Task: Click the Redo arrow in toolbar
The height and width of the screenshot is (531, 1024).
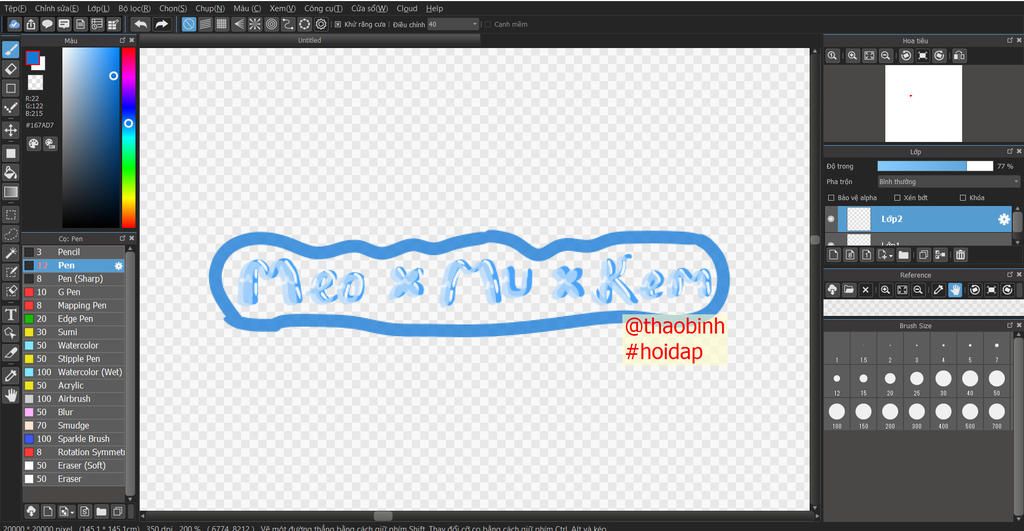Action: [x=161, y=24]
